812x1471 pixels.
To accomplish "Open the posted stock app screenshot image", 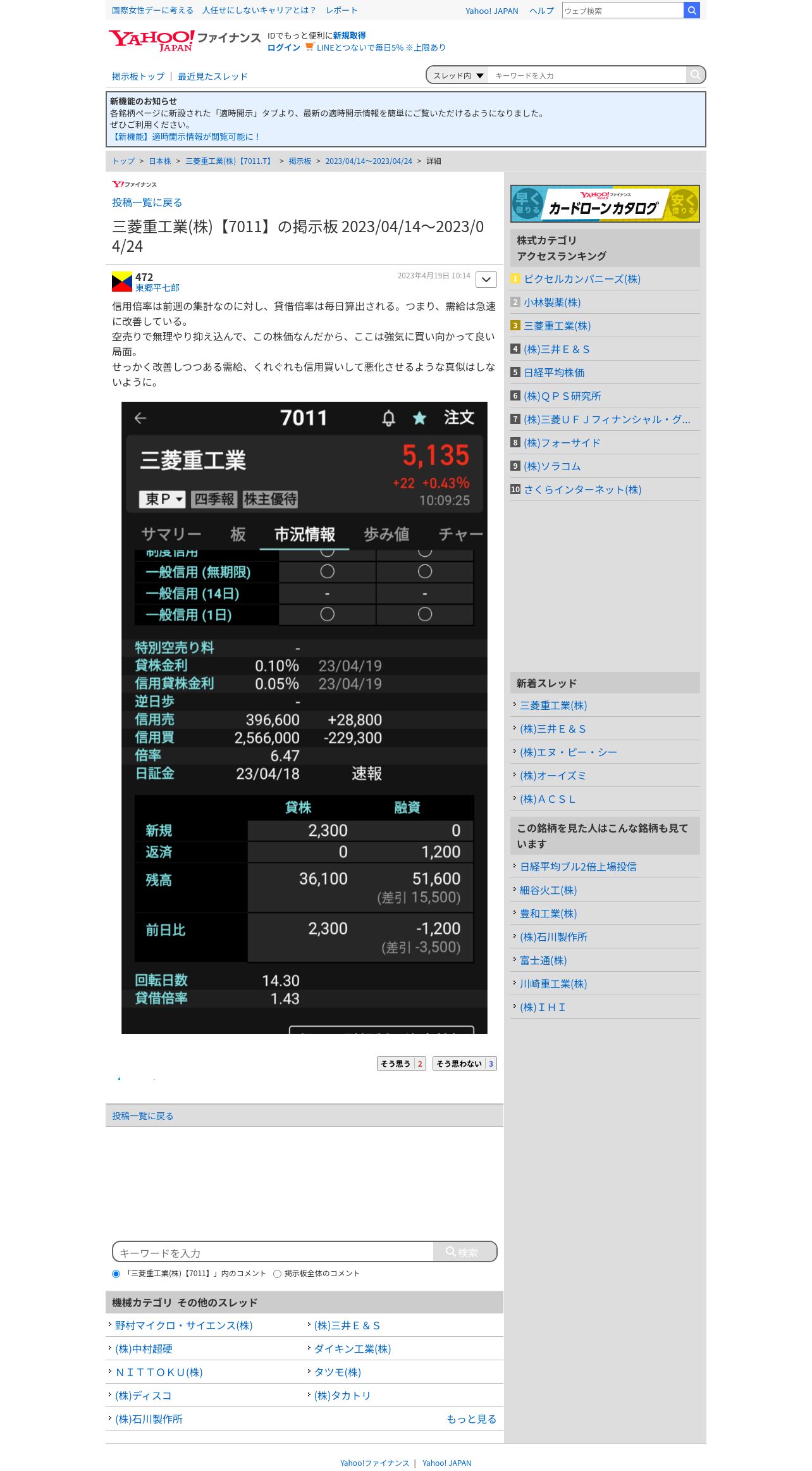I will (x=304, y=717).
